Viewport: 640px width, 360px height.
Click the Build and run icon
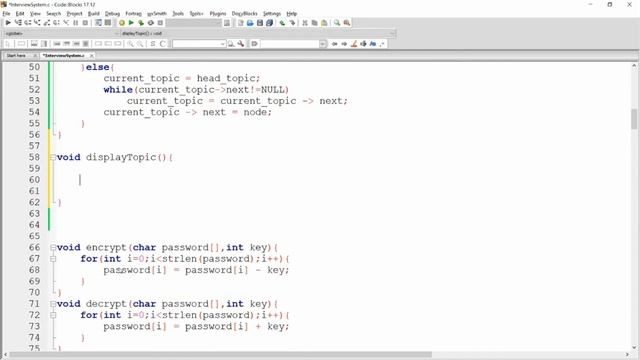point(141,23)
